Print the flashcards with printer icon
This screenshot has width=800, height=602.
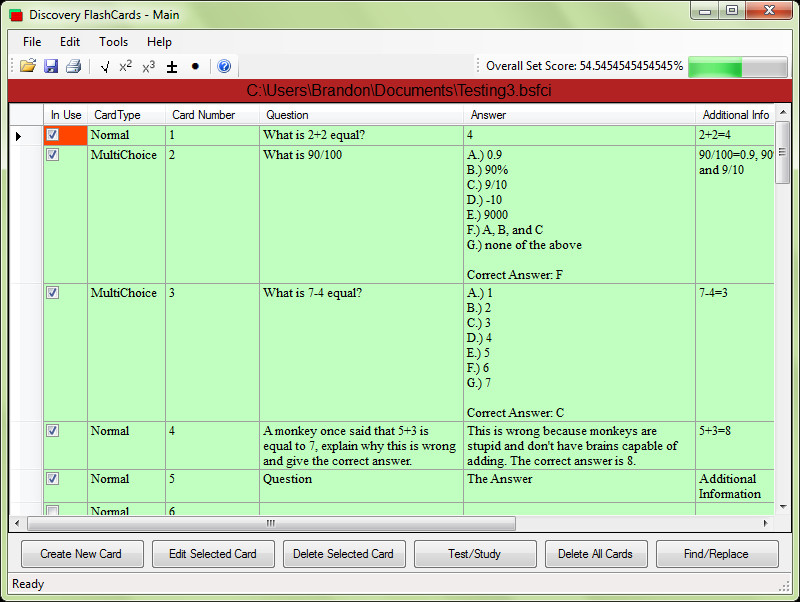(73, 66)
